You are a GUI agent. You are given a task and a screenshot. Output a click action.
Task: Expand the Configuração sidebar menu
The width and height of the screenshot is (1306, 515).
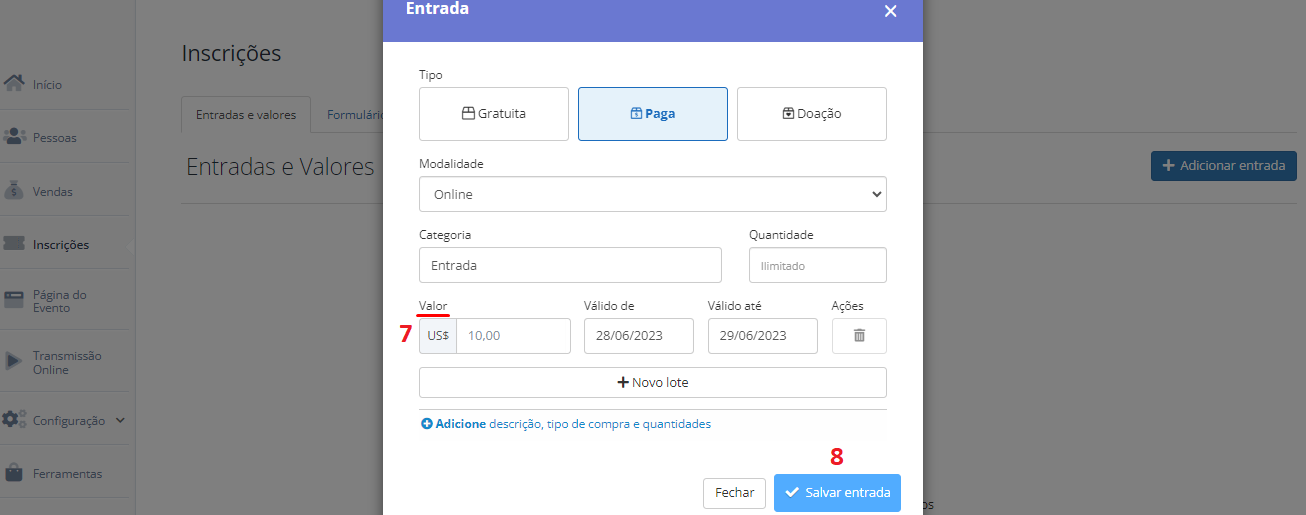pos(64,421)
